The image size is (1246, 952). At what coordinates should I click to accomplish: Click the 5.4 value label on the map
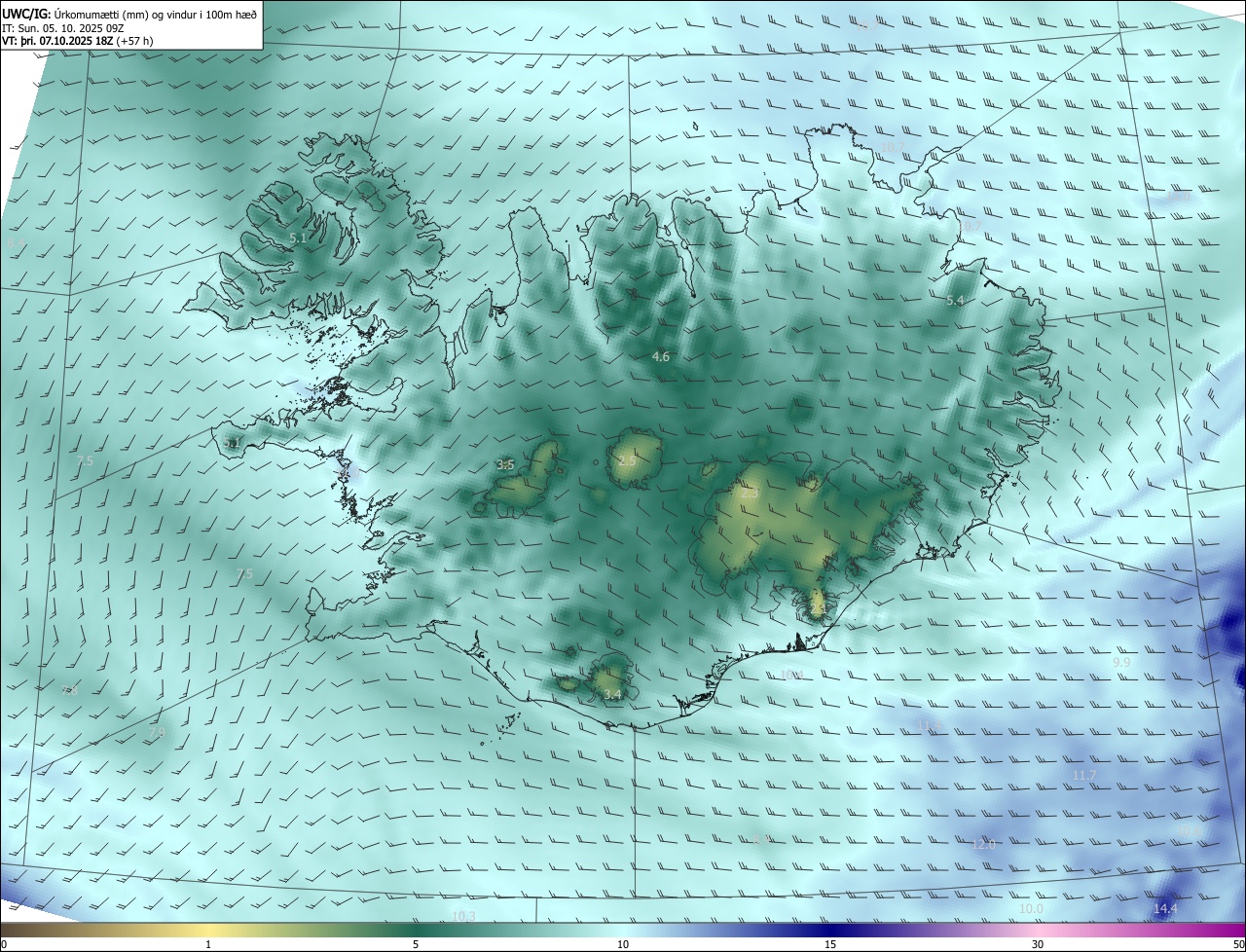click(x=955, y=301)
